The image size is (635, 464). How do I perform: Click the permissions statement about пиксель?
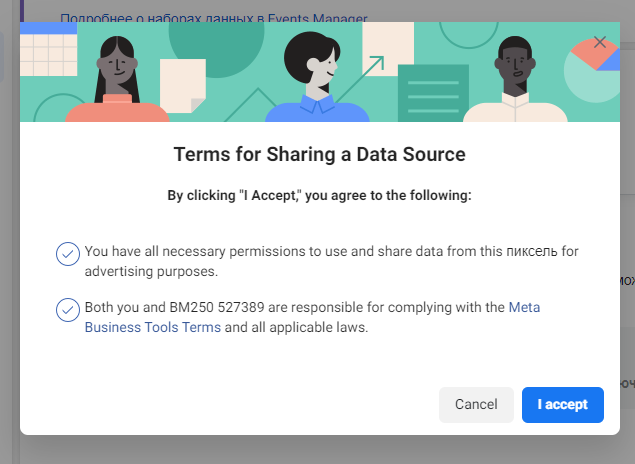tap(330, 261)
